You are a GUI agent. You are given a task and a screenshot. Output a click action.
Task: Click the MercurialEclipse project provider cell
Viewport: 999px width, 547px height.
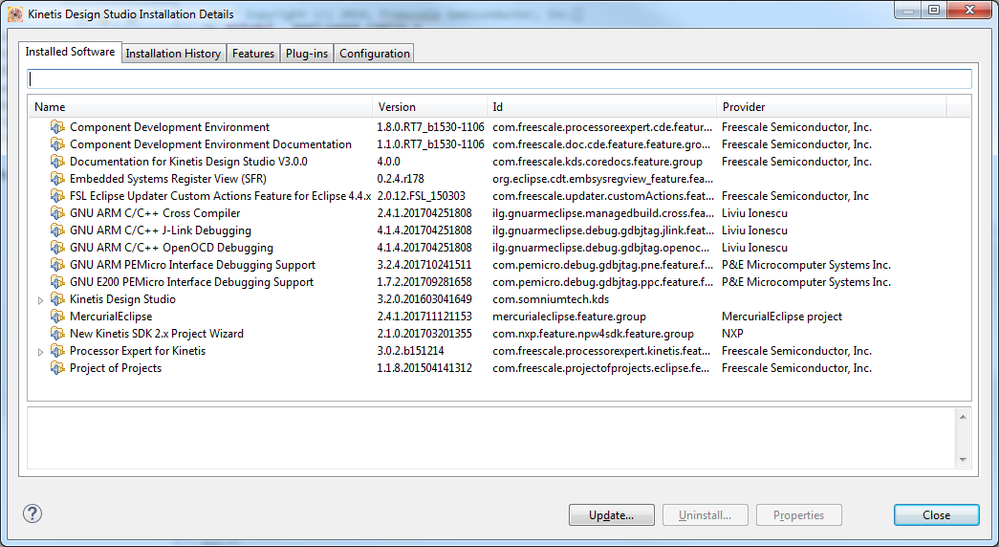click(x=782, y=316)
